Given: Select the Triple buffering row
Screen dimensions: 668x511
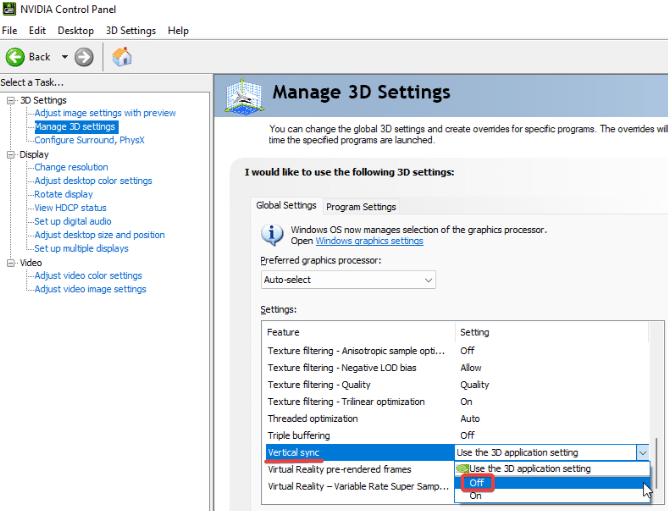Looking at the screenshot, I should (299, 436).
